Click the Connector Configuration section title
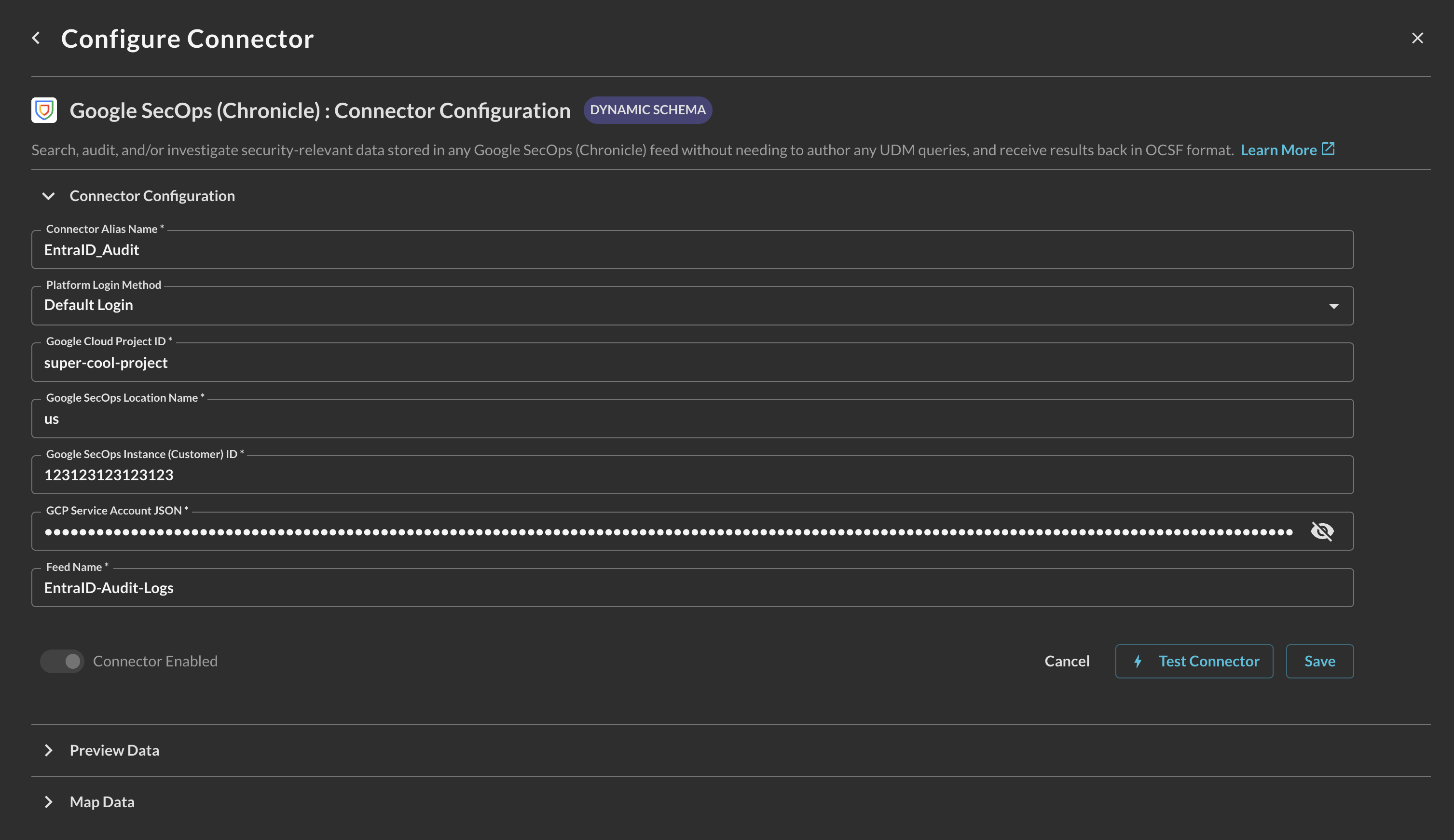The width and height of the screenshot is (1454, 840). pos(152,196)
